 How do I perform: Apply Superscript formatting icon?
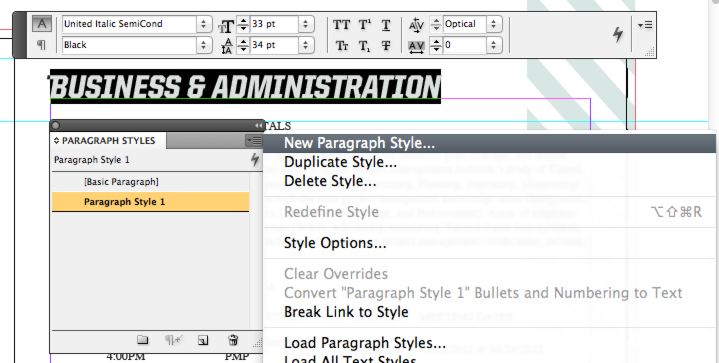click(x=365, y=25)
